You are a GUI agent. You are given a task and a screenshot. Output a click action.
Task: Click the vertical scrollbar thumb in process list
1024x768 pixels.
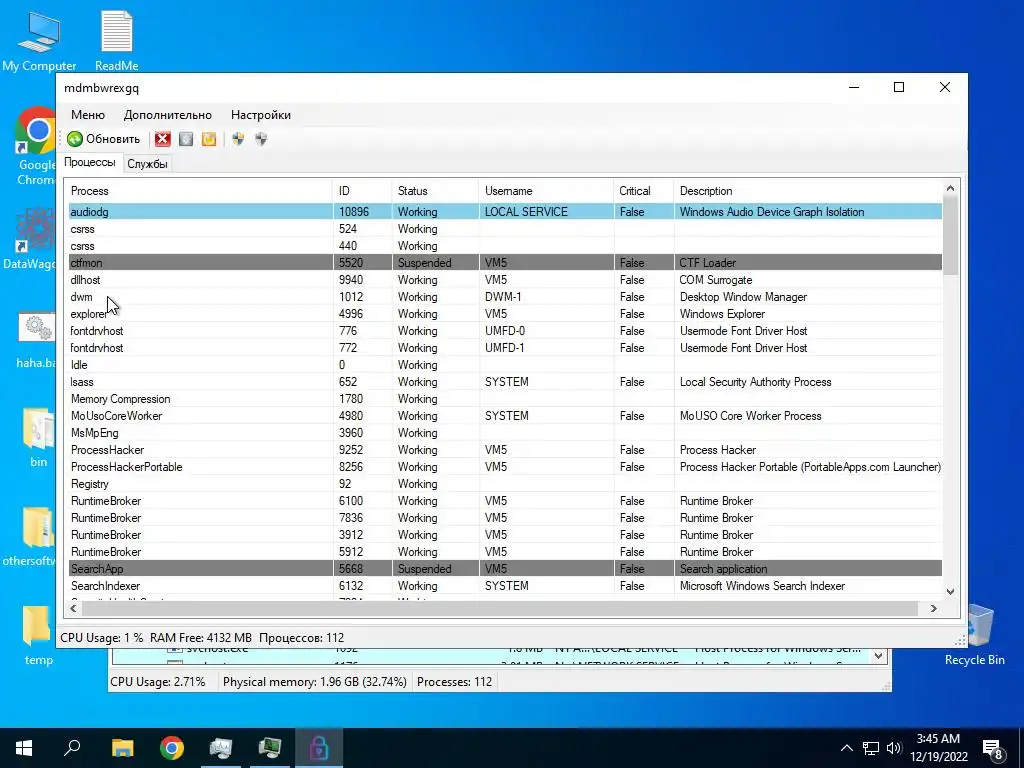950,235
